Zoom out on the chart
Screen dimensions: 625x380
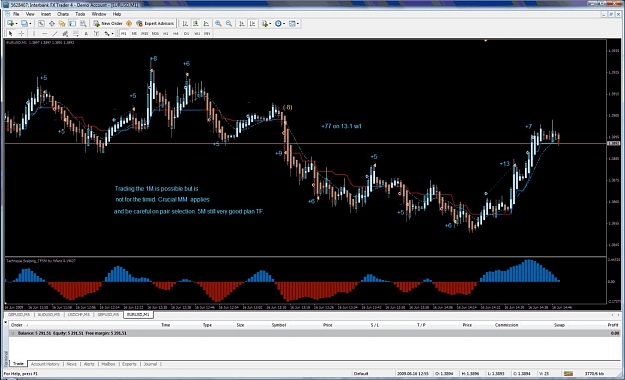click(229, 24)
